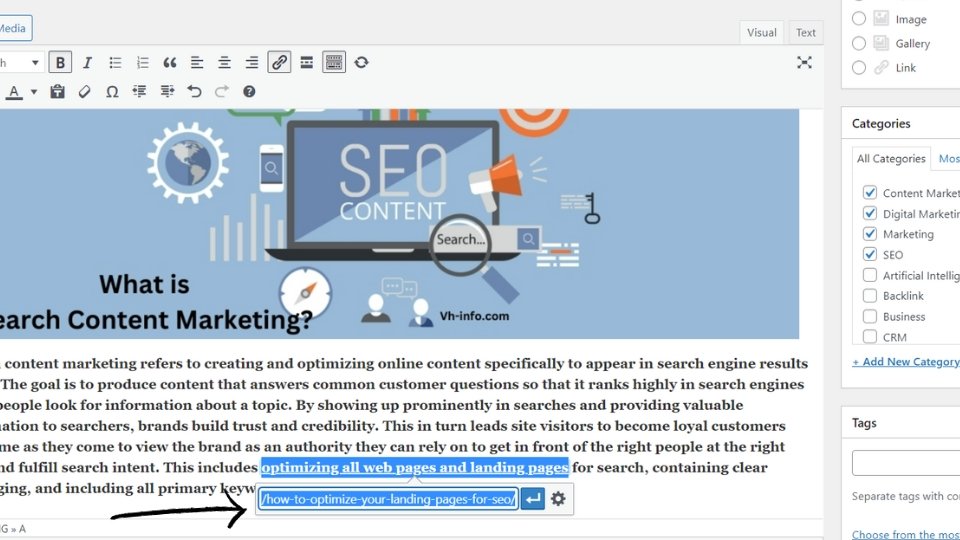Viewport: 960px width, 540px height.
Task: Check the Backlink category
Action: click(869, 296)
